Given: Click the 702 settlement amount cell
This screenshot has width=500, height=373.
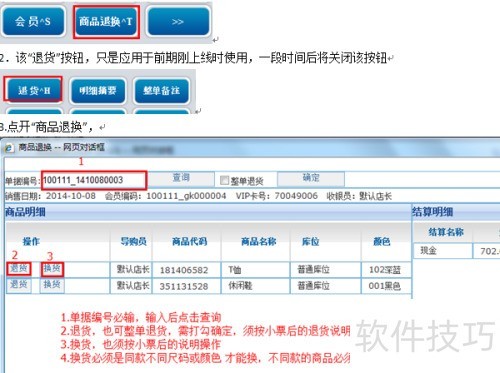Looking at the screenshot, I should [x=487, y=251].
